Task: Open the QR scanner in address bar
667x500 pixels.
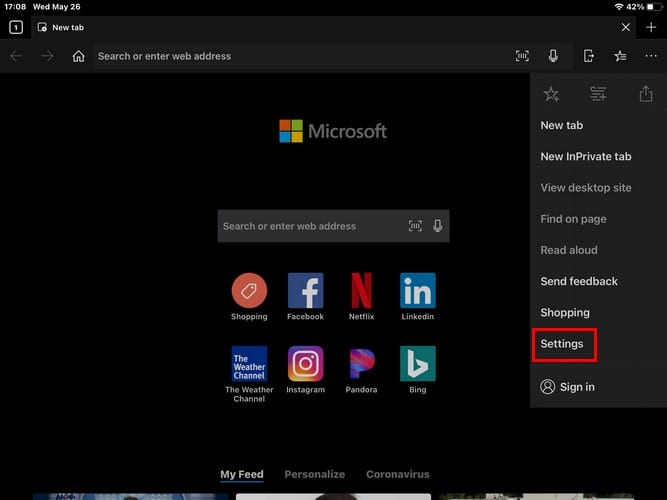Action: point(522,56)
